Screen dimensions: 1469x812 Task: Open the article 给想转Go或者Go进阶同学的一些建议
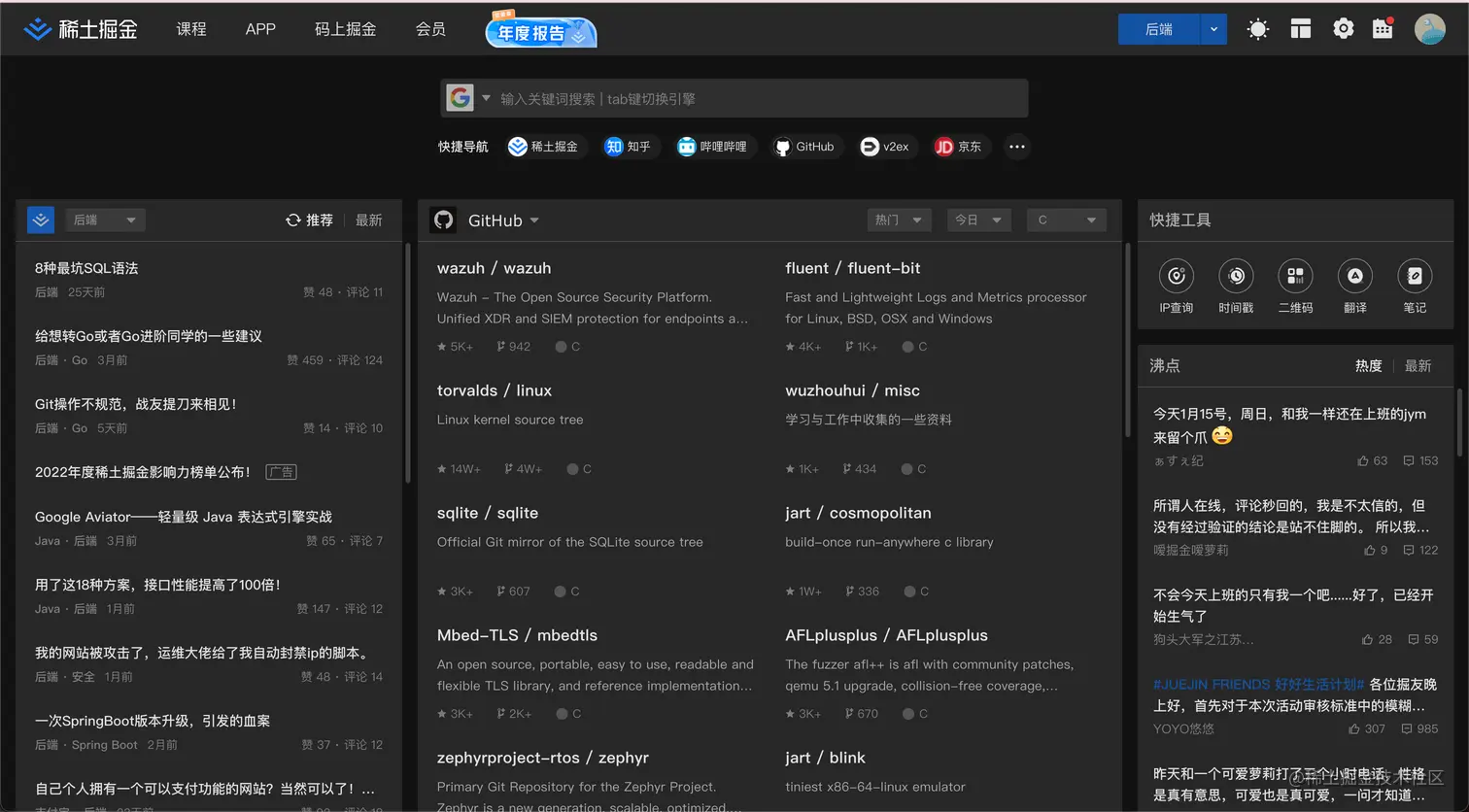coord(149,336)
